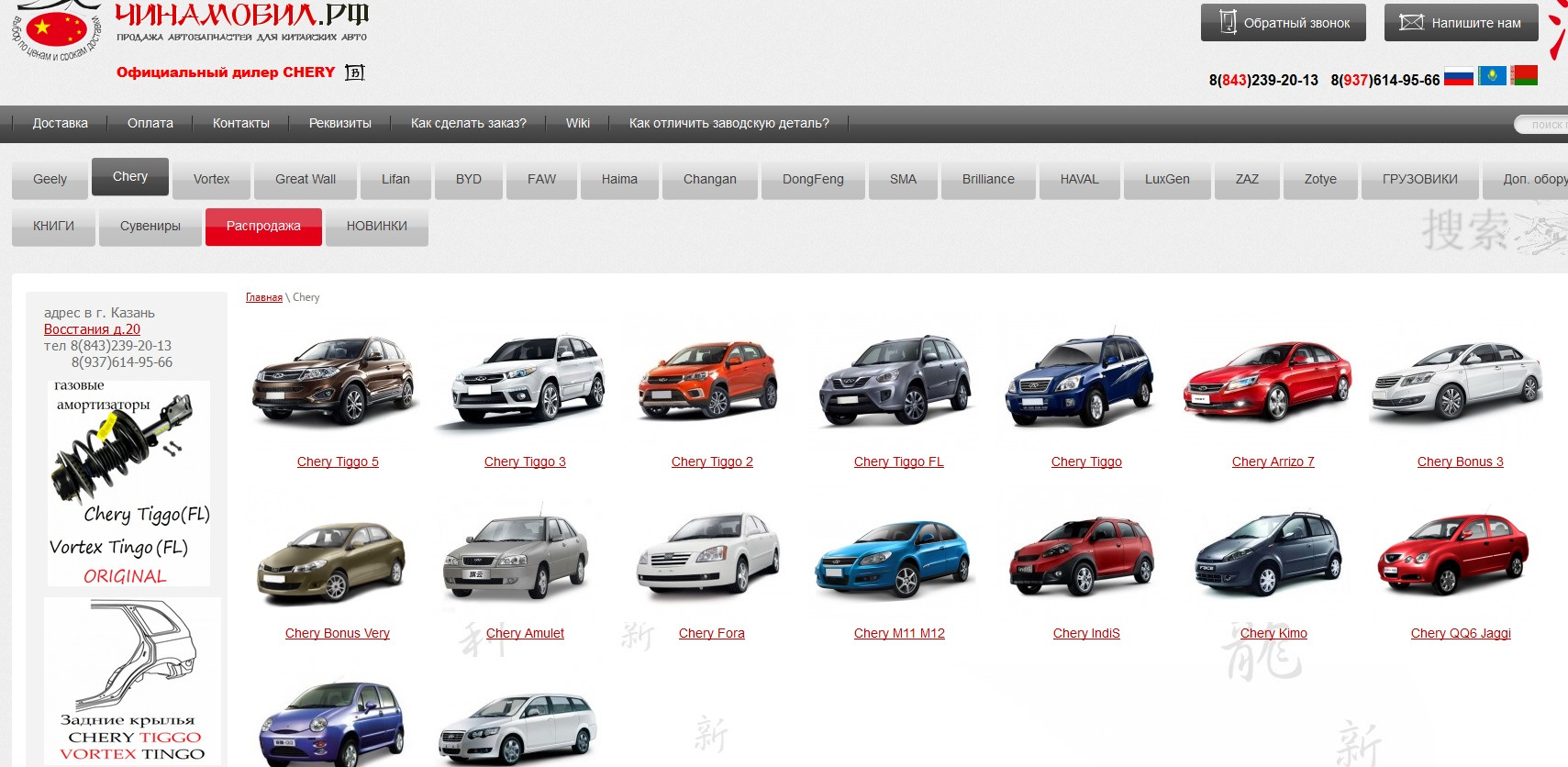Image resolution: width=1568 pixels, height=767 pixels.
Task: Click the orange Chery Tiggo 2 car image
Action: click(x=708, y=381)
